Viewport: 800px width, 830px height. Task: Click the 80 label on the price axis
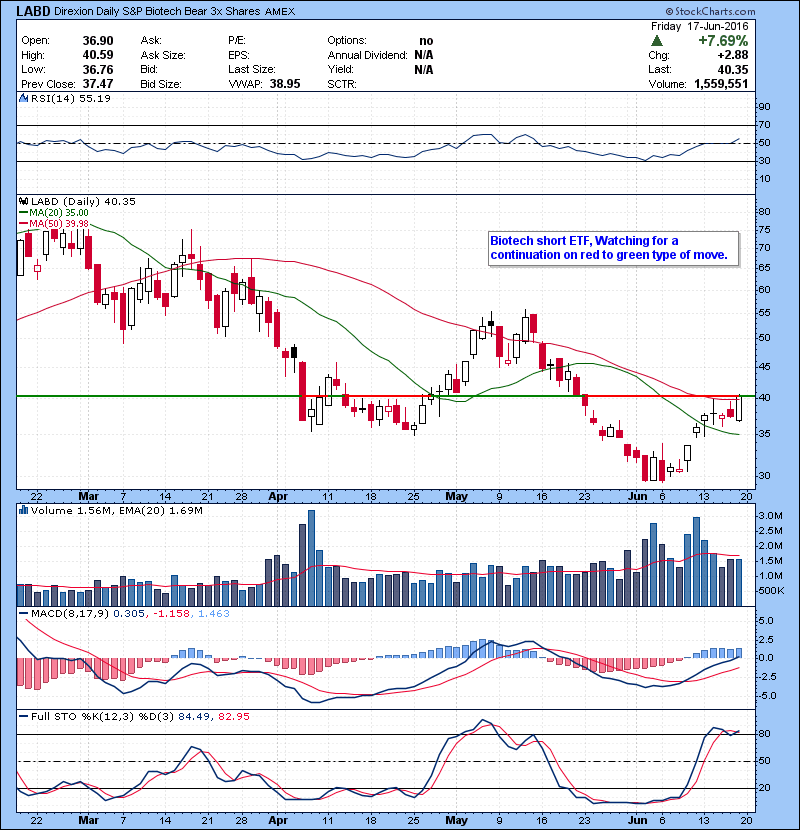tap(764, 211)
